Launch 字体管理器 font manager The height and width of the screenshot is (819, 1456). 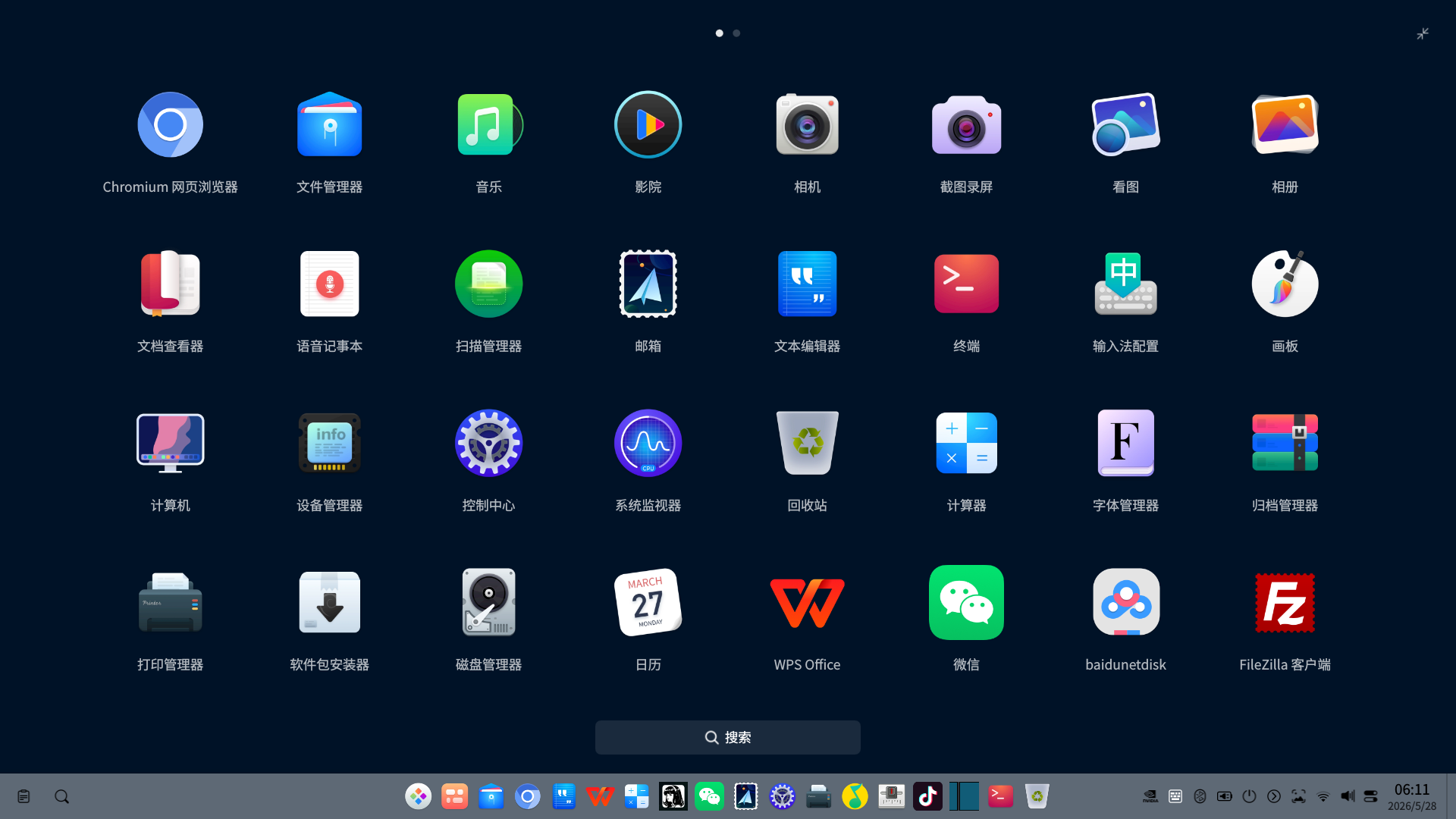[x=1125, y=444]
